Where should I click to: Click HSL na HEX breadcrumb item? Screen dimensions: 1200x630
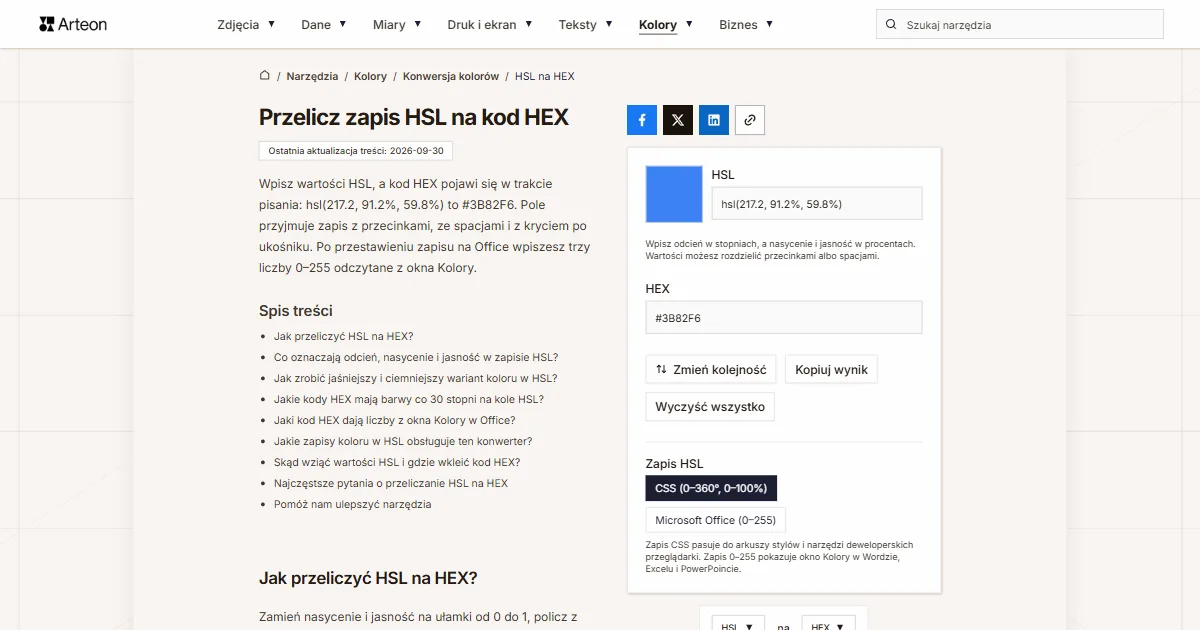click(545, 76)
